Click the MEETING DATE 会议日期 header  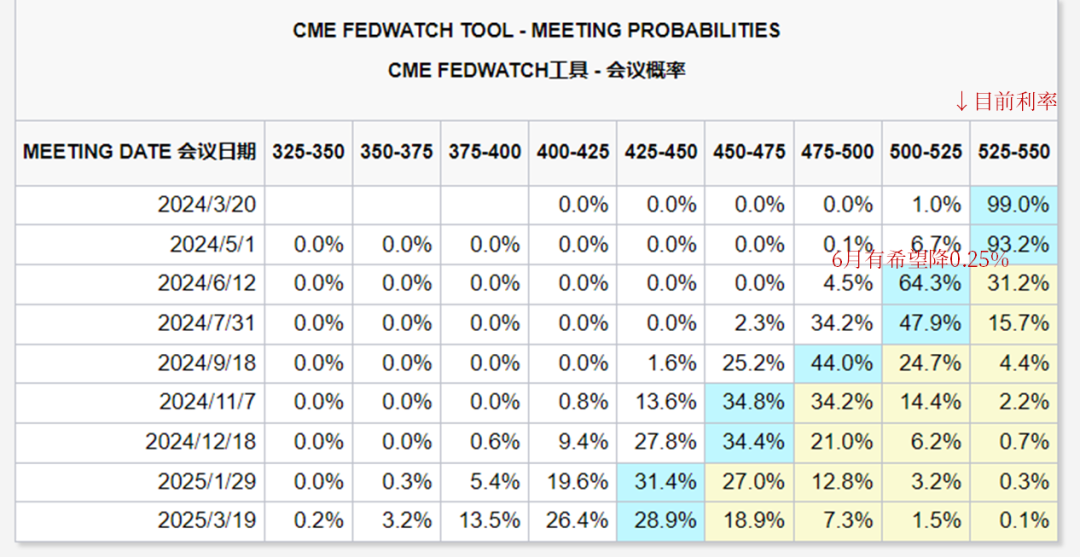140,153
